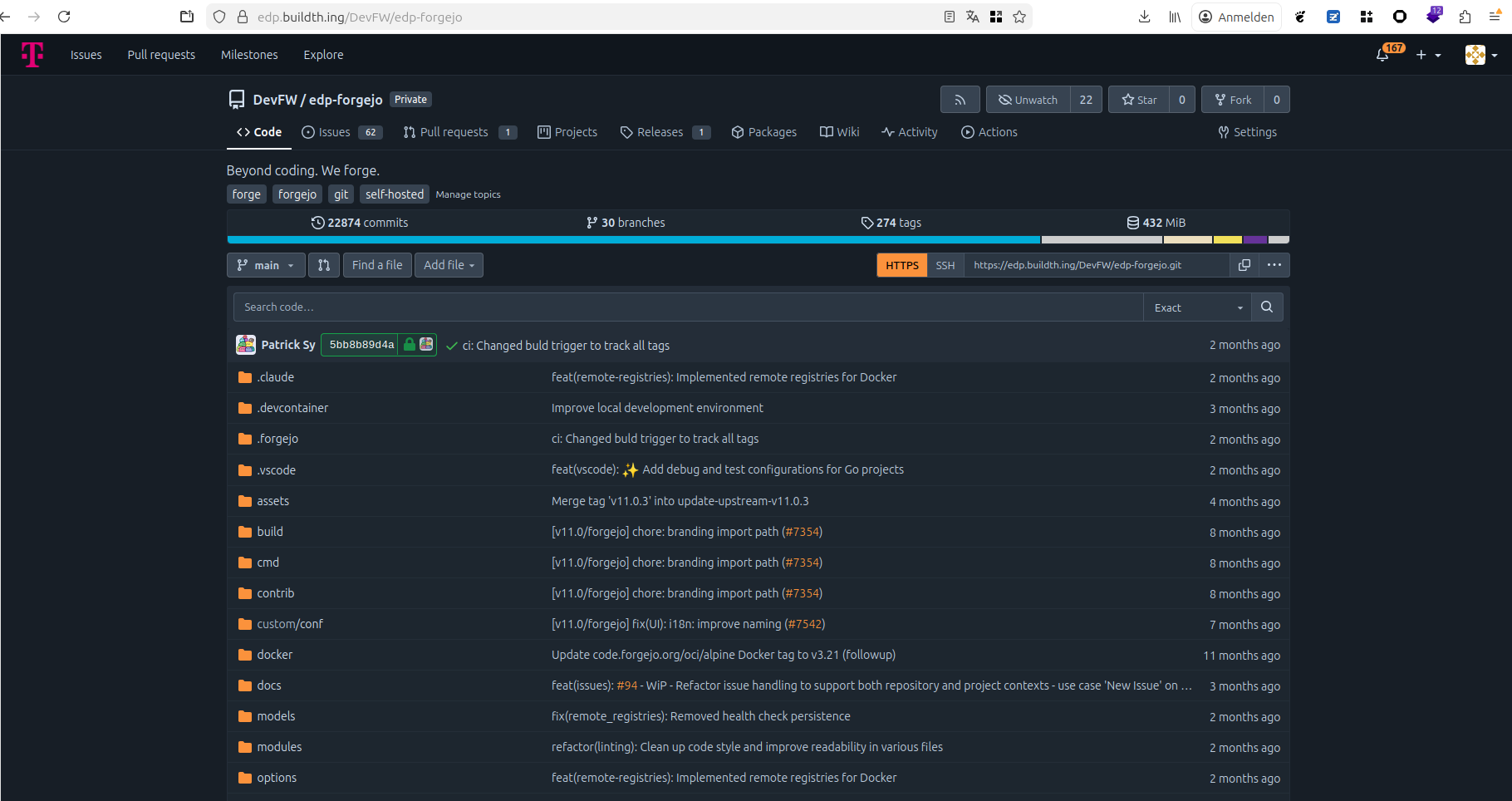The image size is (1512, 801).
Task: Copy the repository clone URL
Action: (x=1244, y=265)
